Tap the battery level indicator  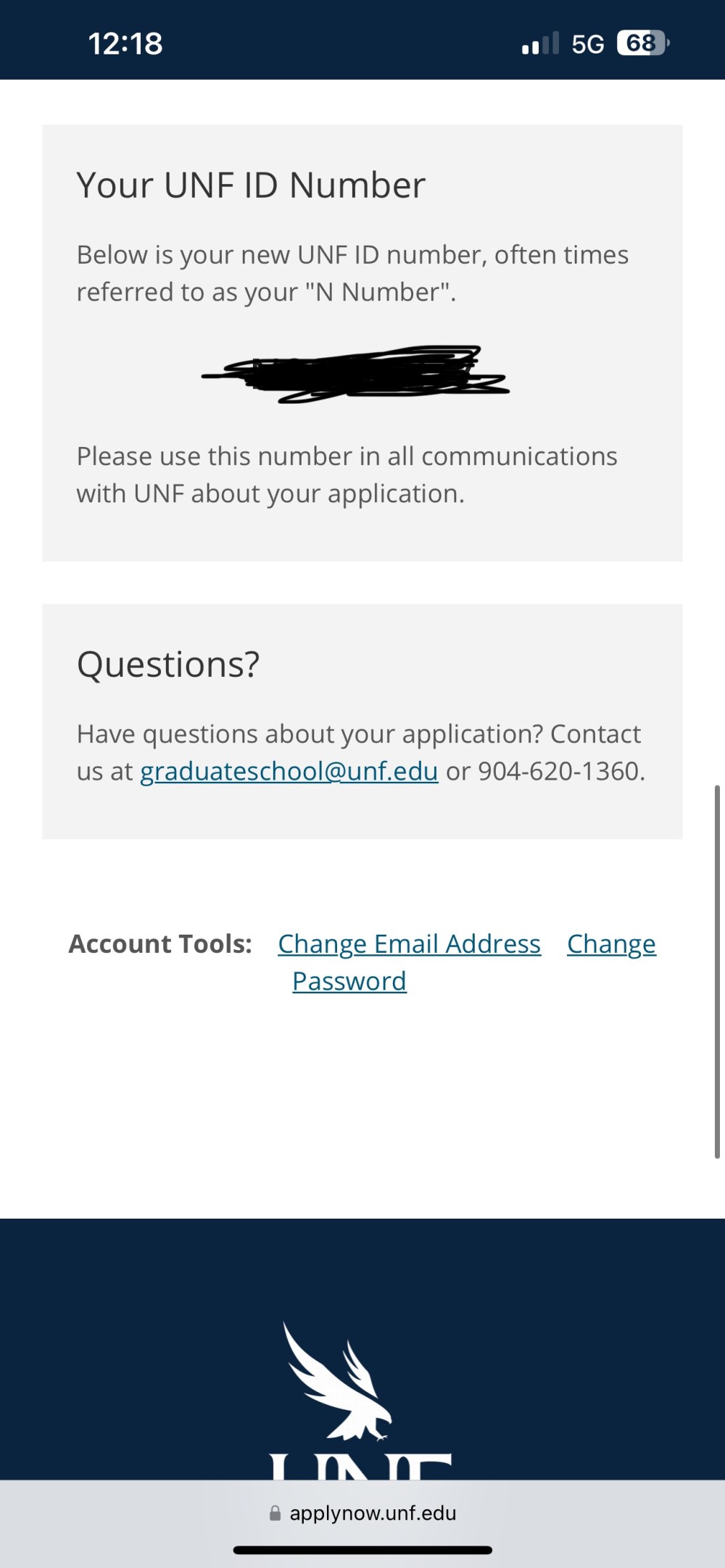point(643,43)
